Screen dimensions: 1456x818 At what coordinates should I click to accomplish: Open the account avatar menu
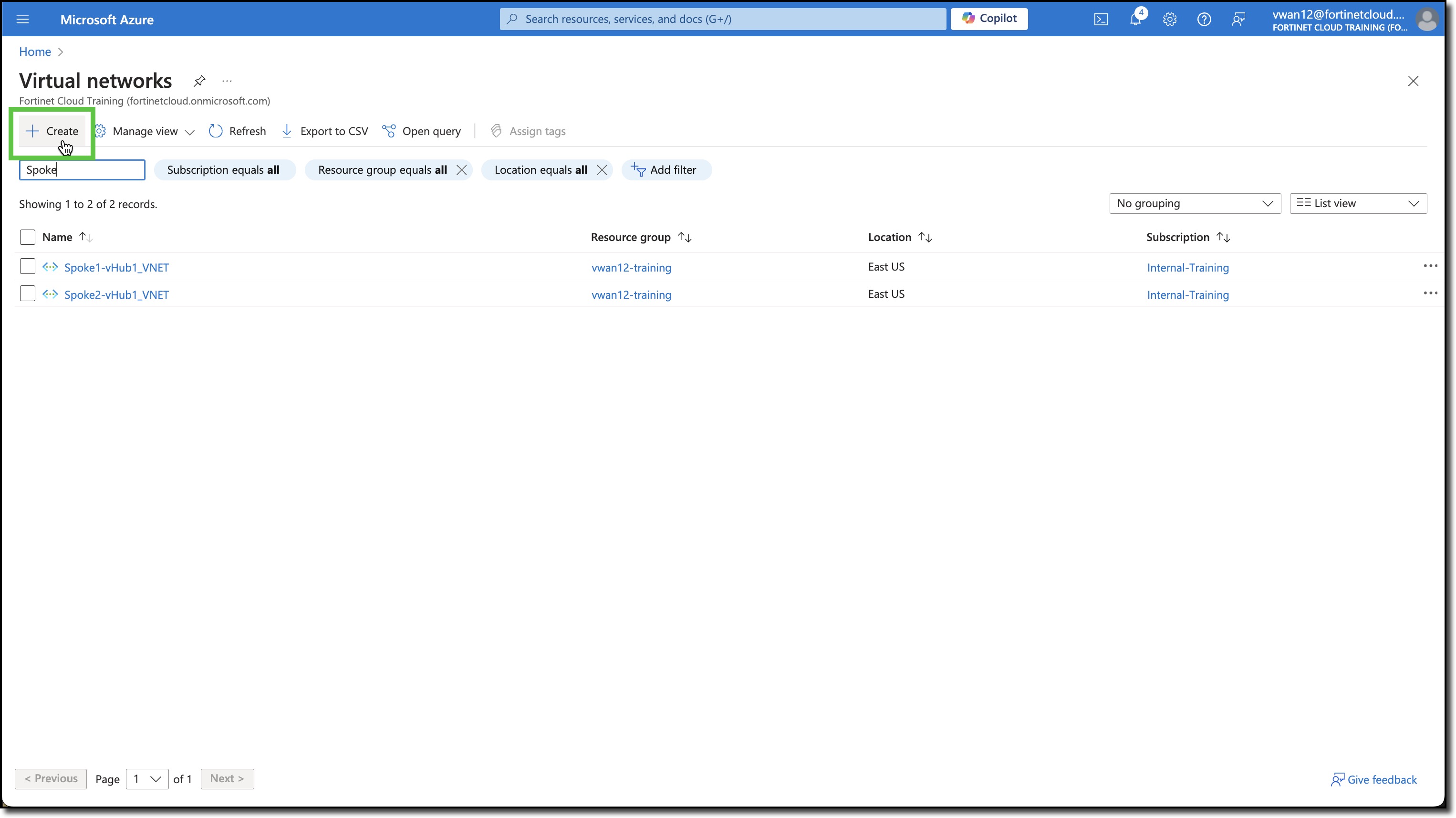coord(1426,20)
